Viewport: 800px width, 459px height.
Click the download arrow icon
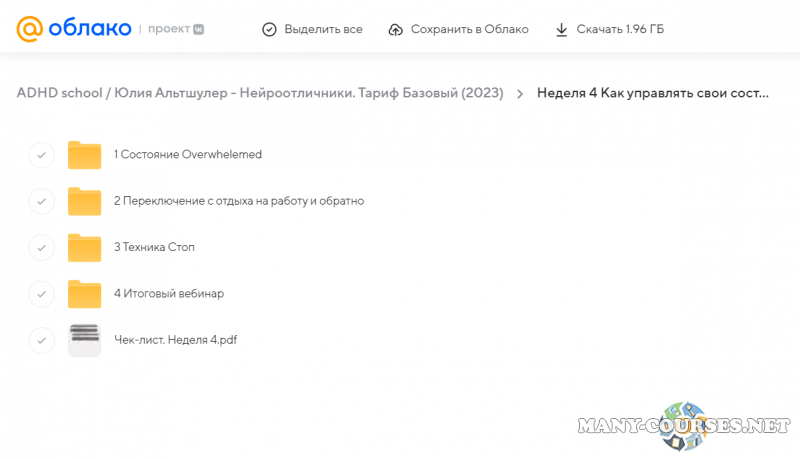(561, 29)
